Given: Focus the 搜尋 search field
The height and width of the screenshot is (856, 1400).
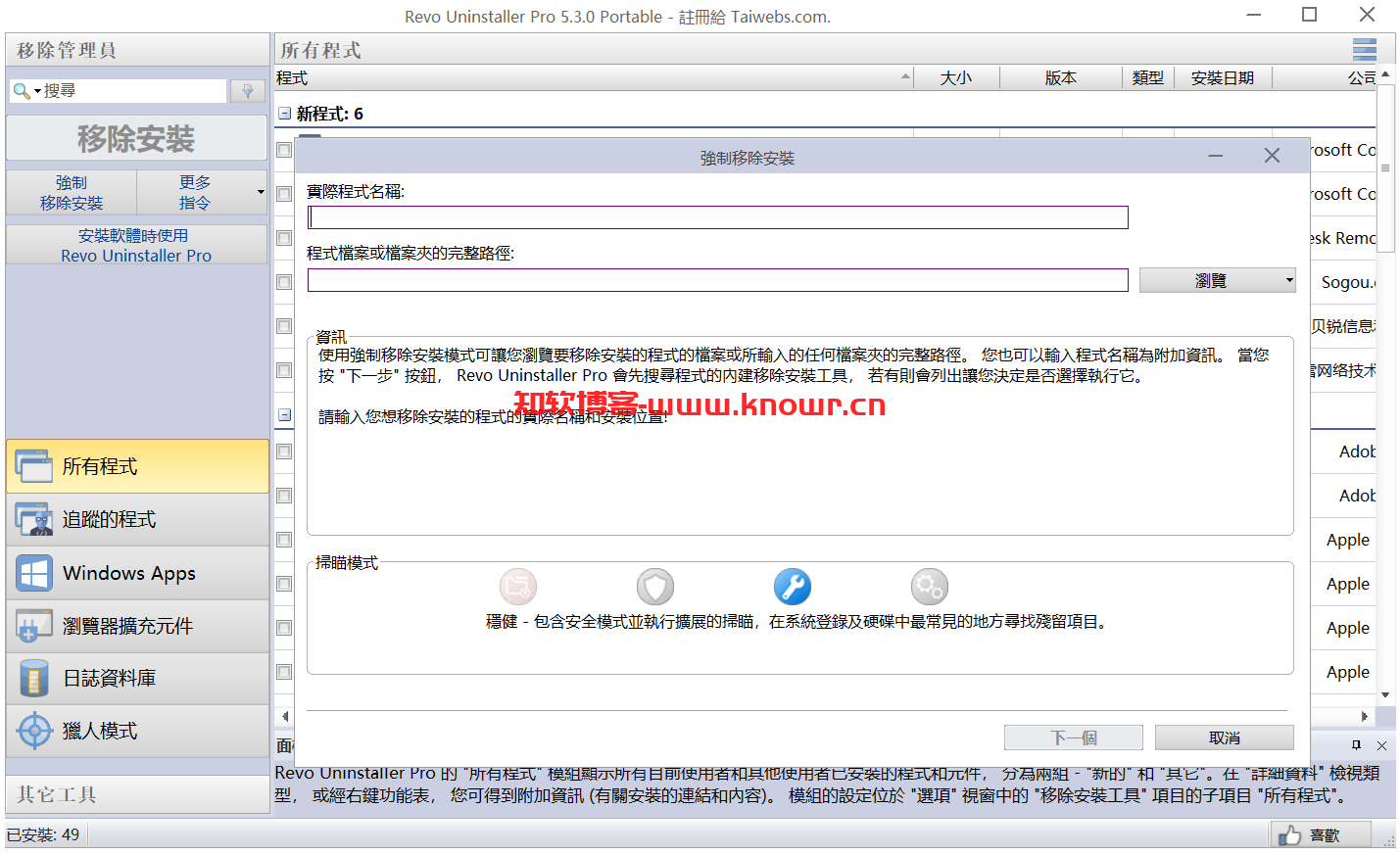Looking at the screenshot, I should pos(134,91).
